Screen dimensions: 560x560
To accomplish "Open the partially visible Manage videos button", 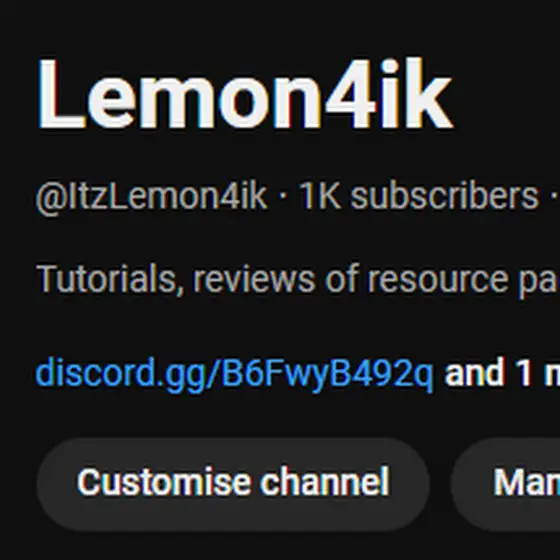I will pos(505,484).
